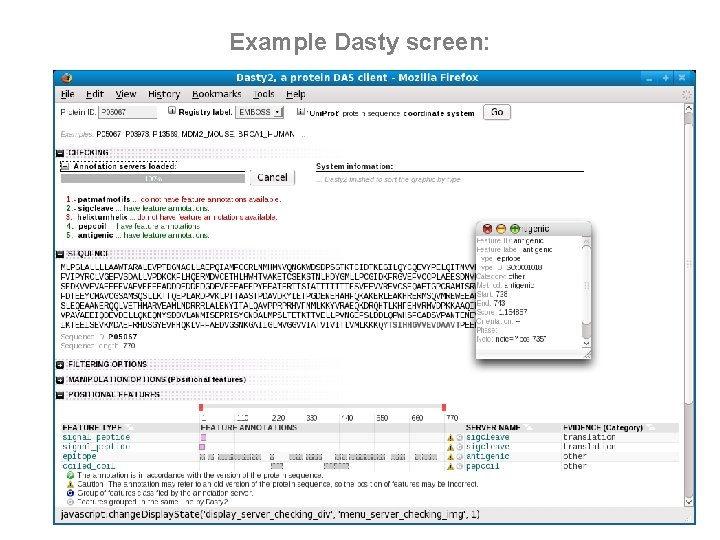
Task: Select example protein BRCA1_HUMAN
Action: (266, 134)
